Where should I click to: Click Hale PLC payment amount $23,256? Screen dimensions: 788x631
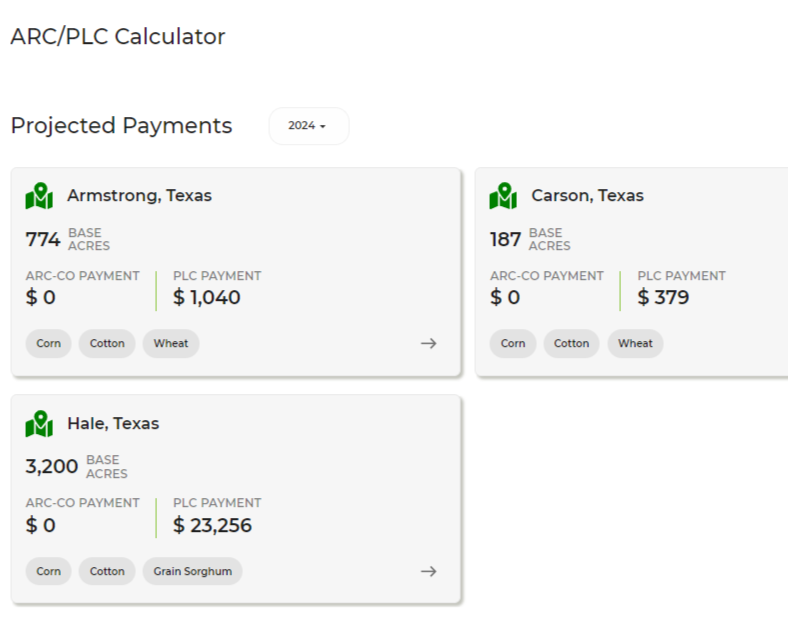pos(212,525)
